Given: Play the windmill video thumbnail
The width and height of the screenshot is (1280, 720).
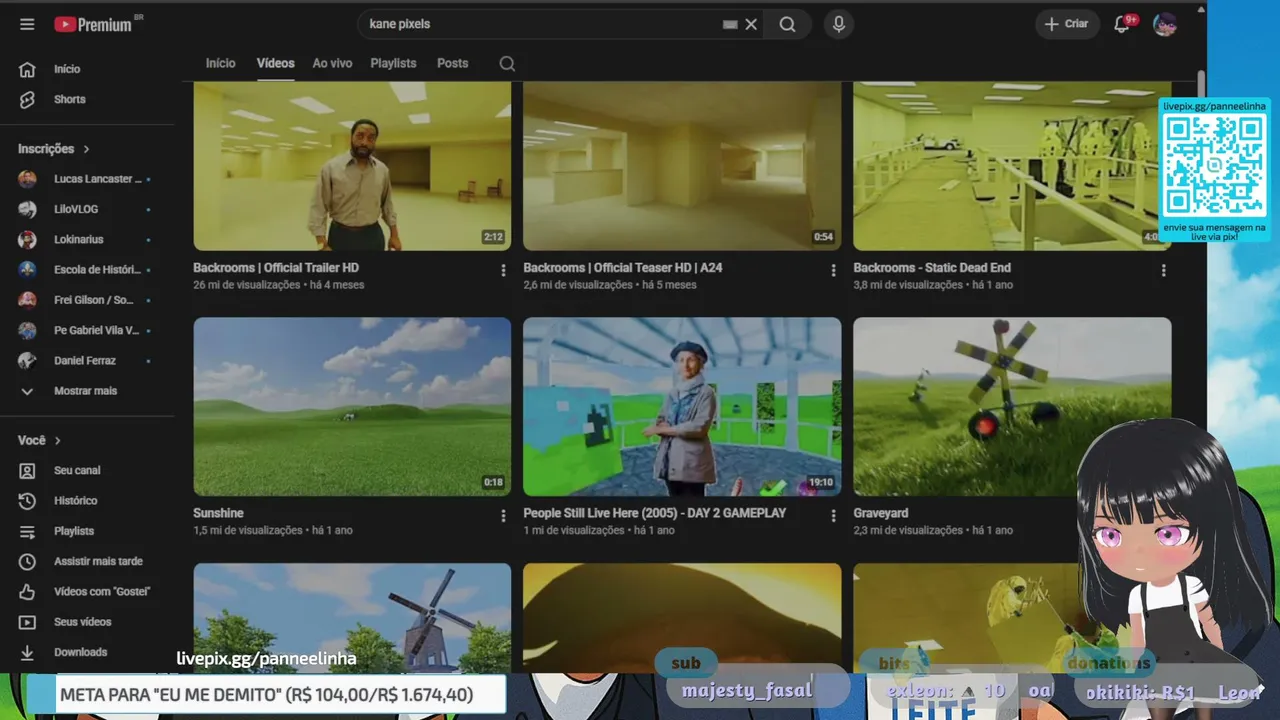Looking at the screenshot, I should pos(352,618).
